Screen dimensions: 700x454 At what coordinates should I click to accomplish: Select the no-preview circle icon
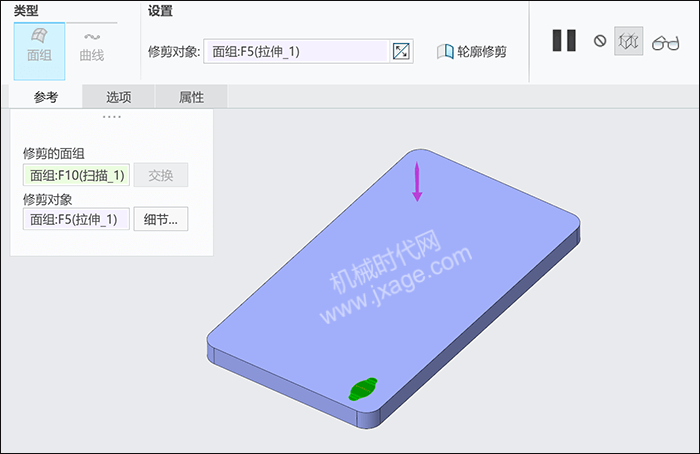point(600,41)
